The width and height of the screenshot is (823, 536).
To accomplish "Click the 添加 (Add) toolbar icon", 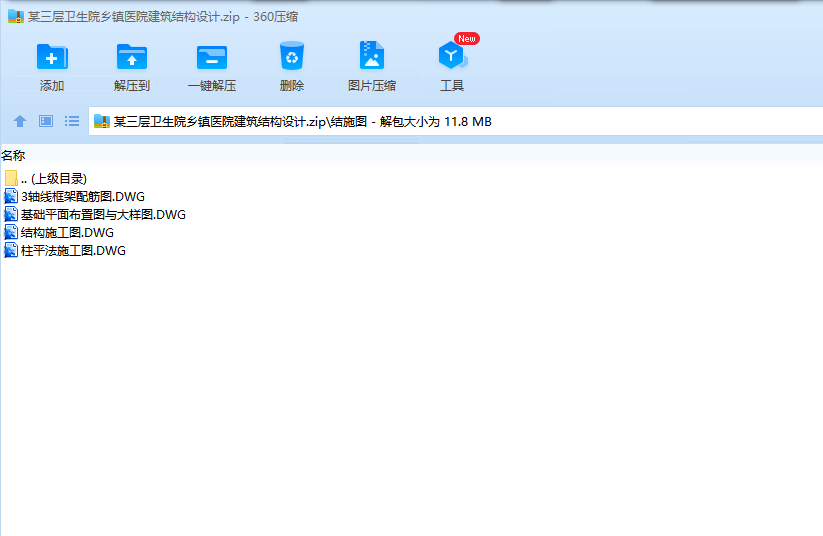I will tap(52, 57).
